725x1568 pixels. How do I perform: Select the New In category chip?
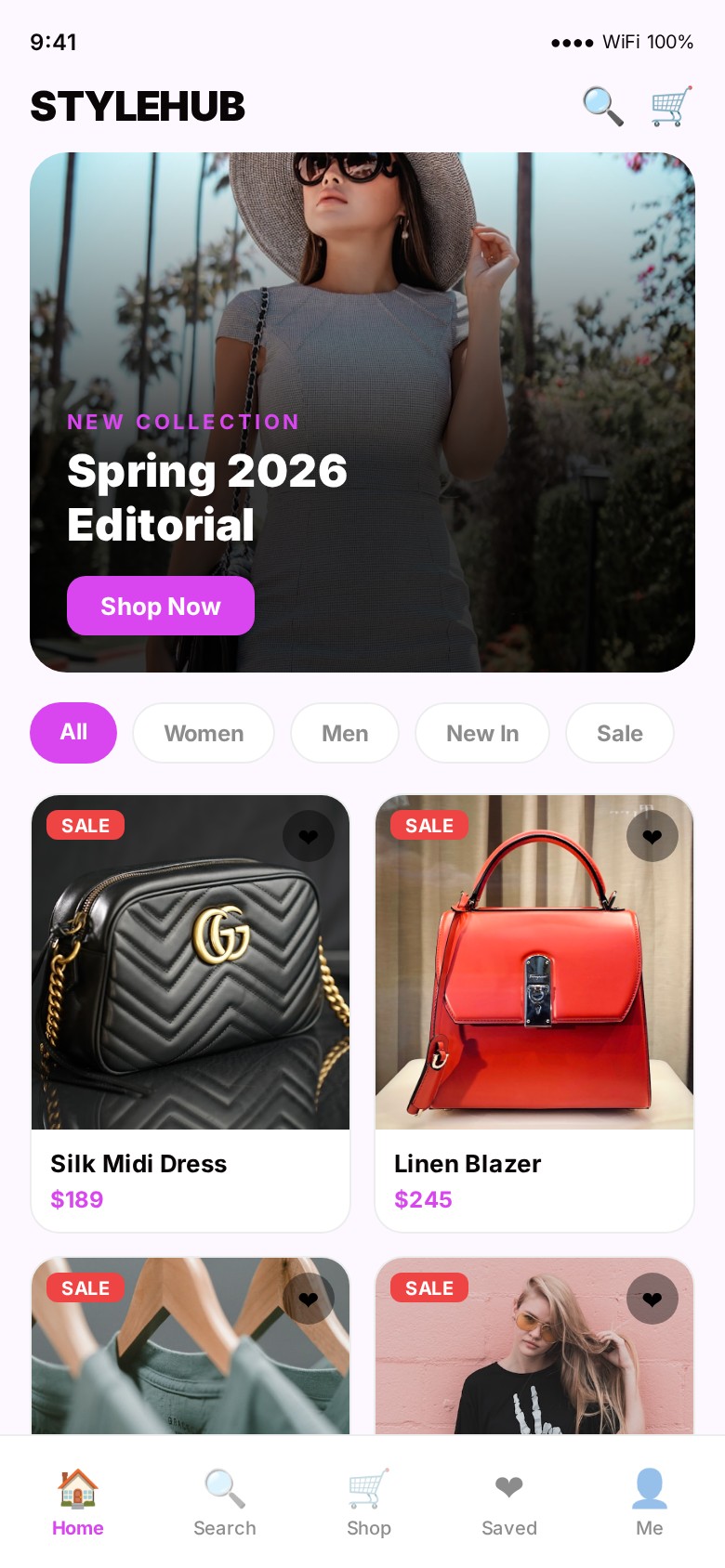pyautogui.click(x=482, y=733)
